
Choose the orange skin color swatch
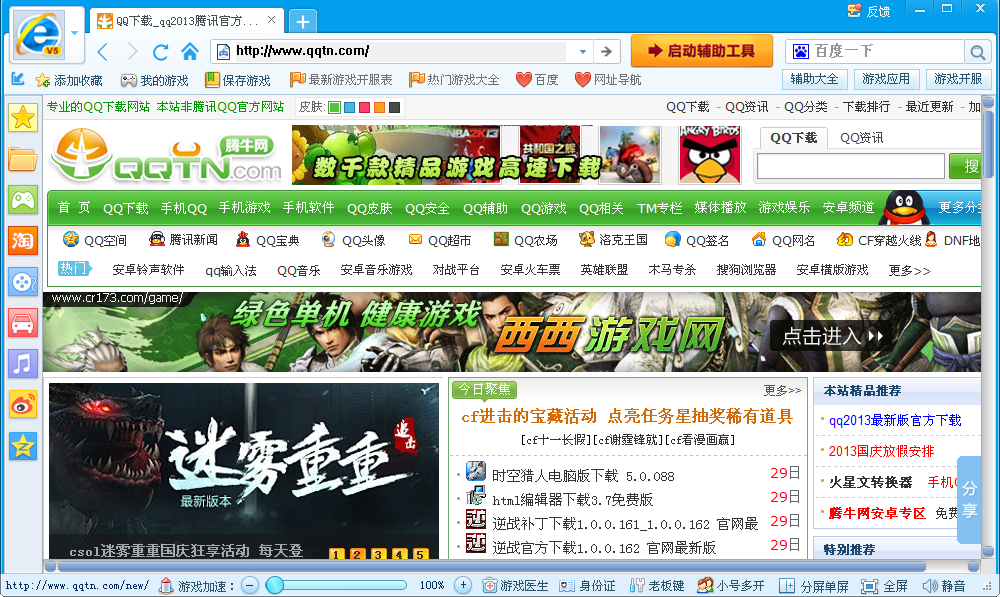pos(379,107)
